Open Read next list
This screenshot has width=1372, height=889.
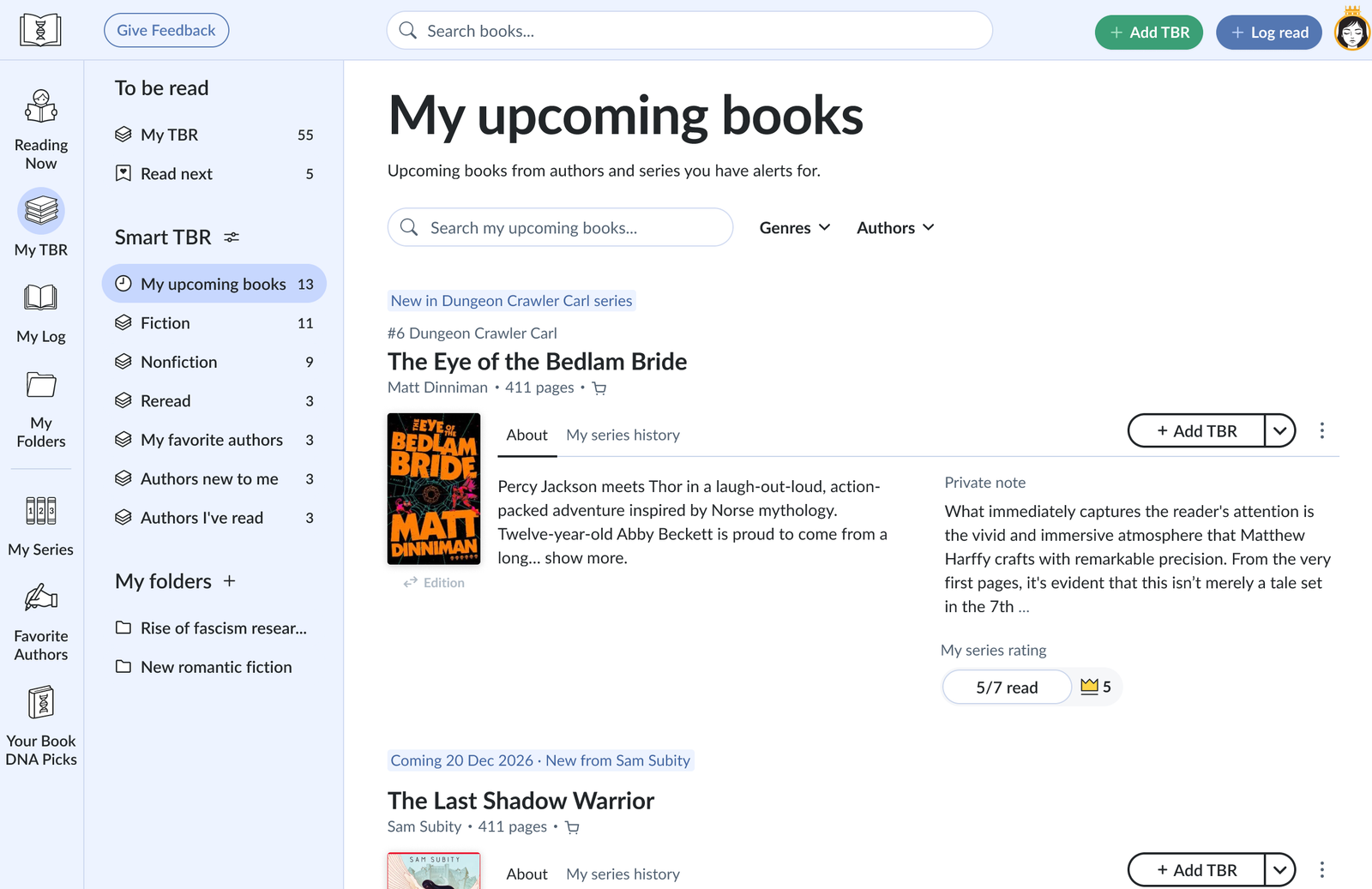pos(214,174)
